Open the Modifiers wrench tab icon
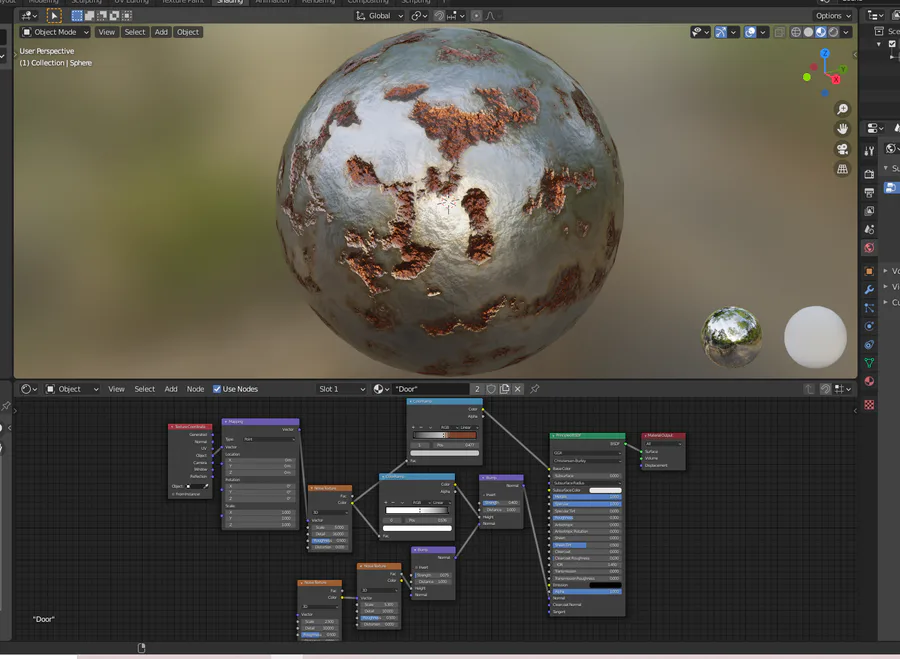This screenshot has width=900, height=659. [869, 289]
